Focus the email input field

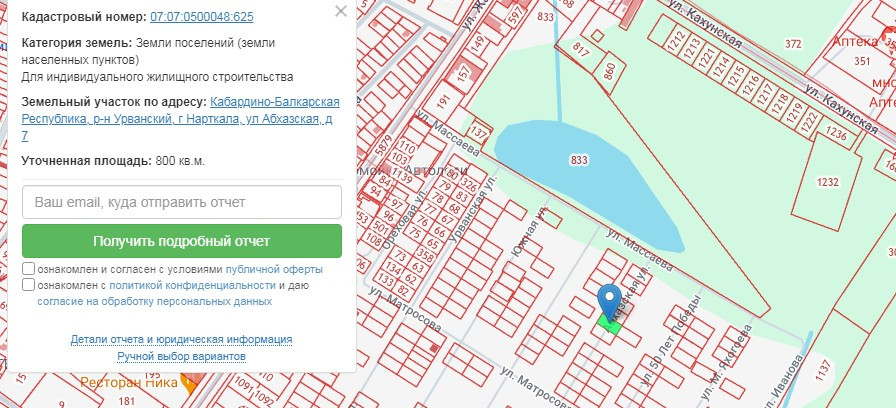182,202
